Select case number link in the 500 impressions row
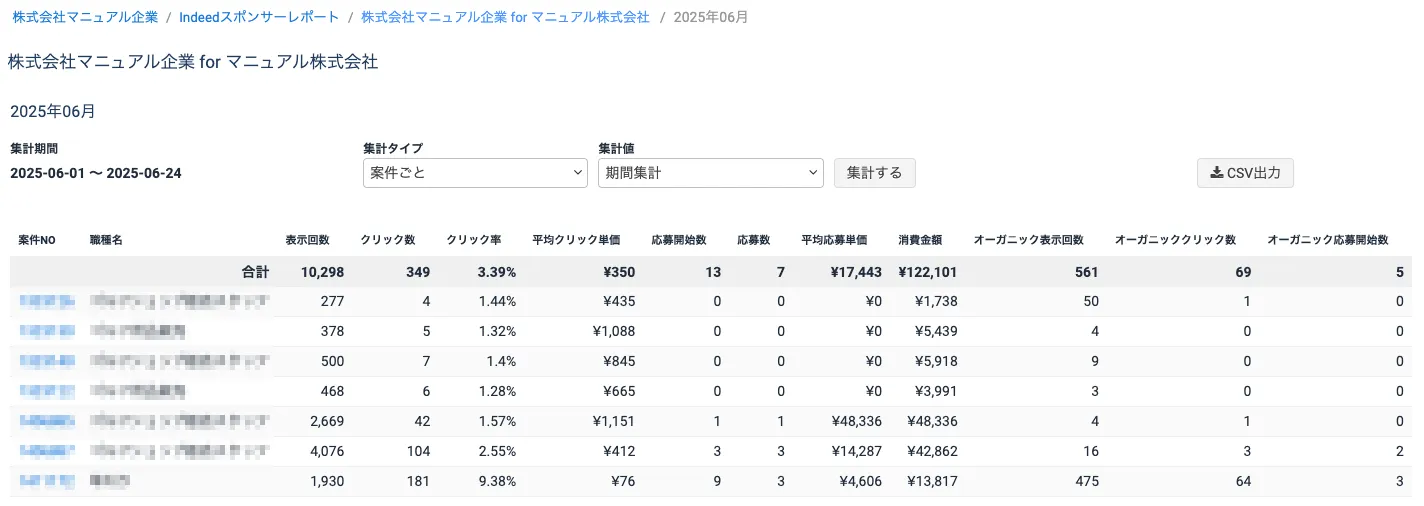Viewport: 1424px width, 506px height. [46, 361]
